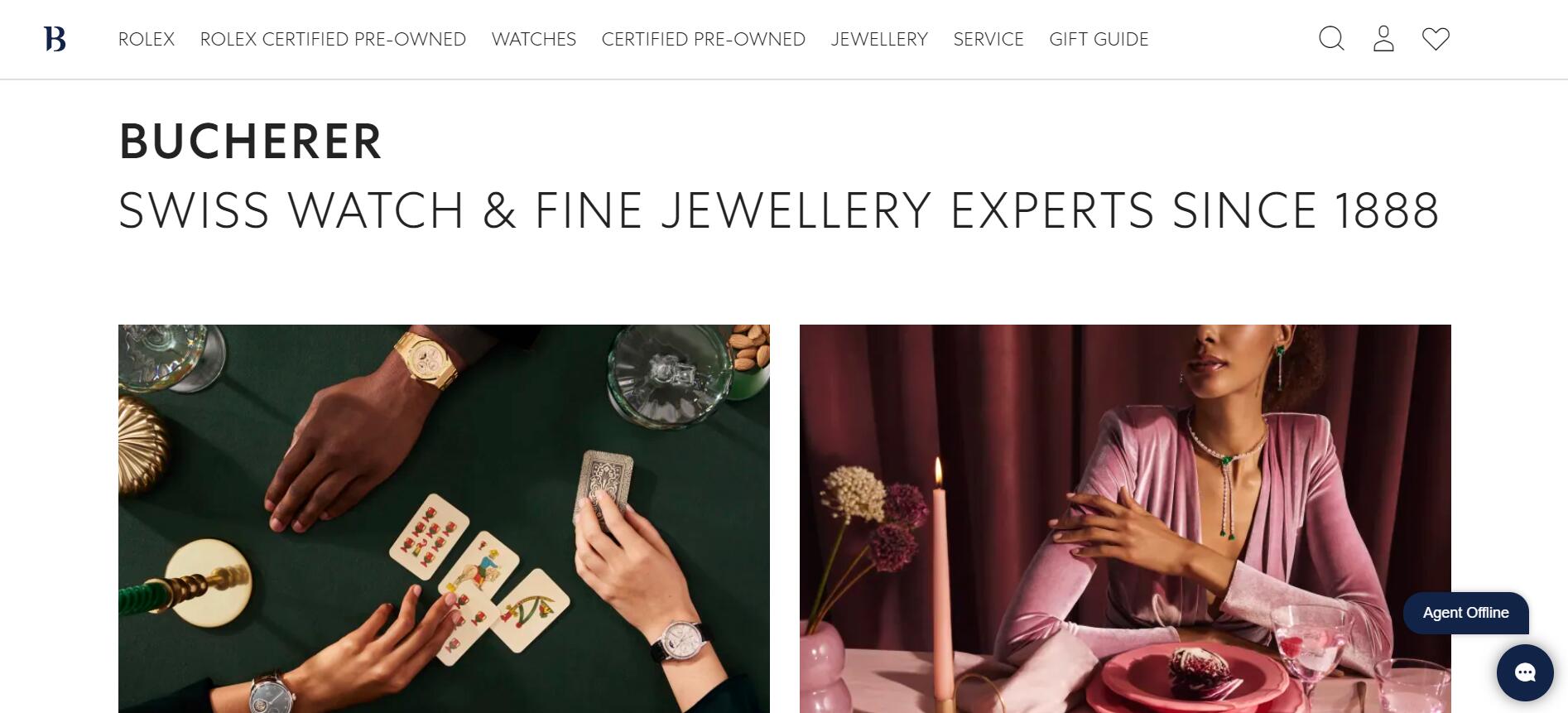The image size is (1568, 713).
Task: Select the Watches navigation item
Action: point(534,39)
